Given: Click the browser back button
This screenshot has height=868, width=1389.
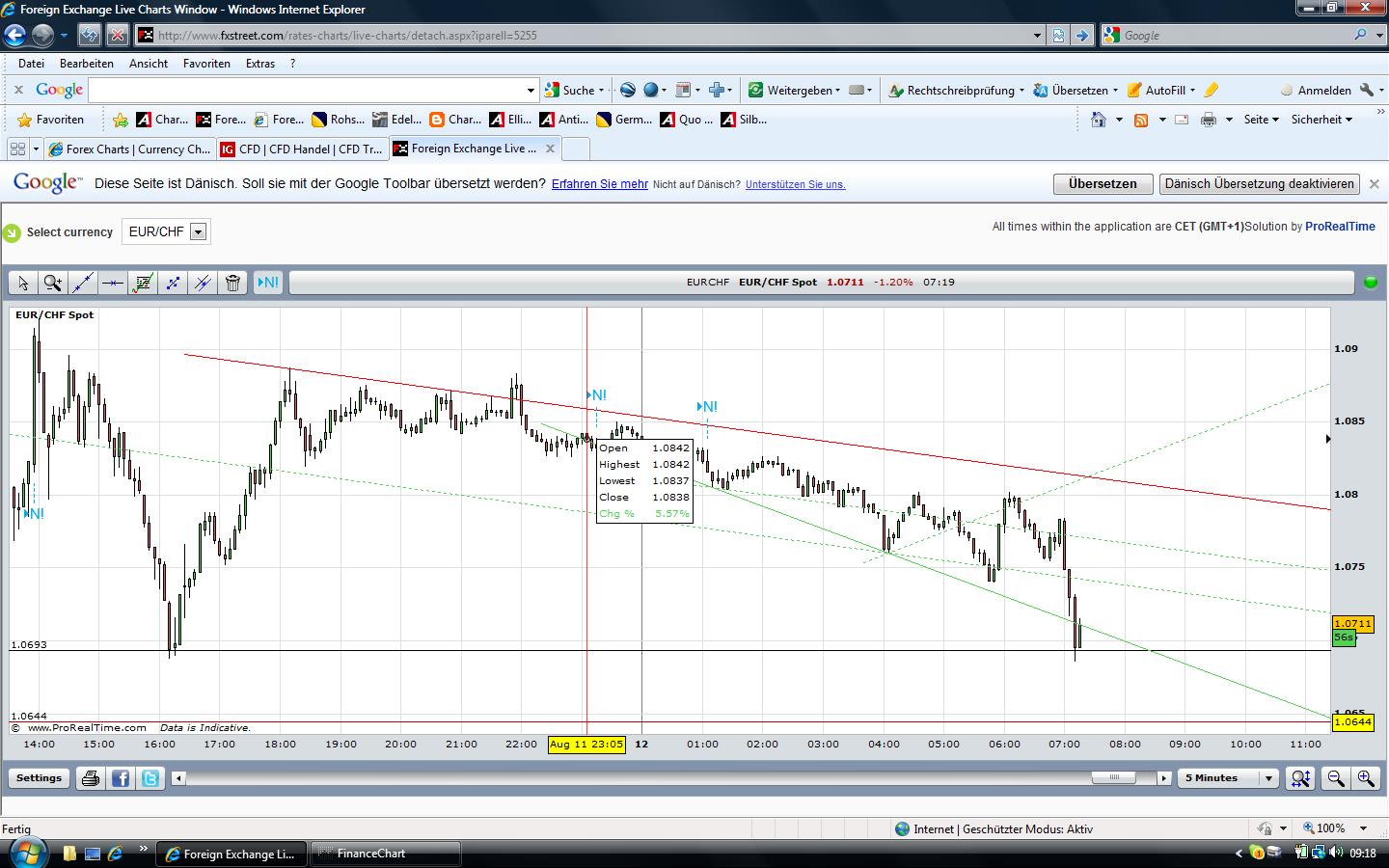Looking at the screenshot, I should (14, 36).
